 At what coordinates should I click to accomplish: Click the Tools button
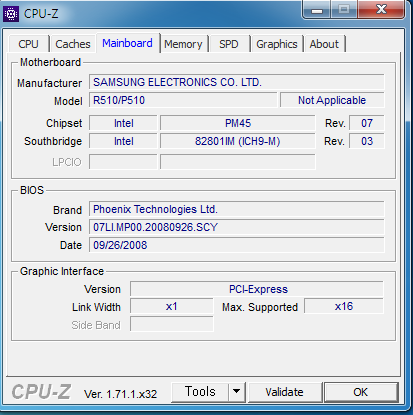pyautogui.click(x=200, y=392)
